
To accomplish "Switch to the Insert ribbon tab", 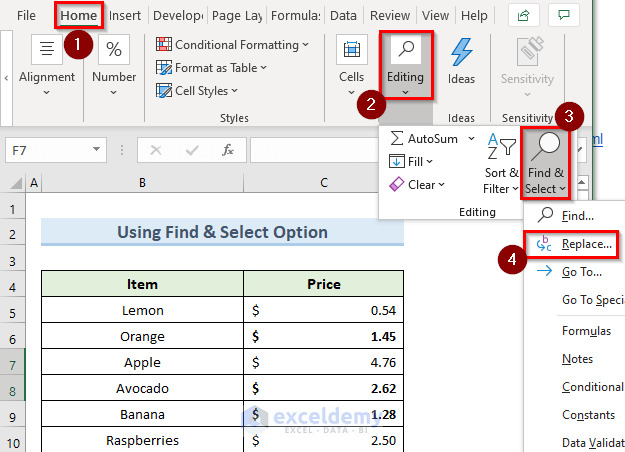I will pyautogui.click(x=125, y=16).
